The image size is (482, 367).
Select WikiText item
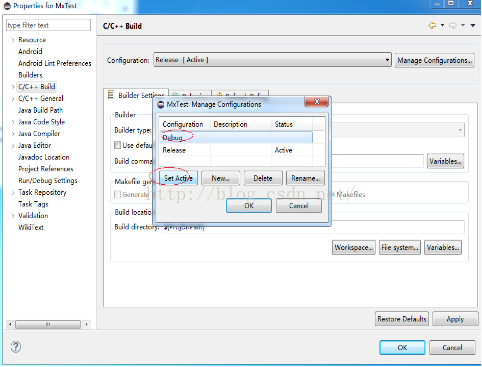(x=31, y=228)
